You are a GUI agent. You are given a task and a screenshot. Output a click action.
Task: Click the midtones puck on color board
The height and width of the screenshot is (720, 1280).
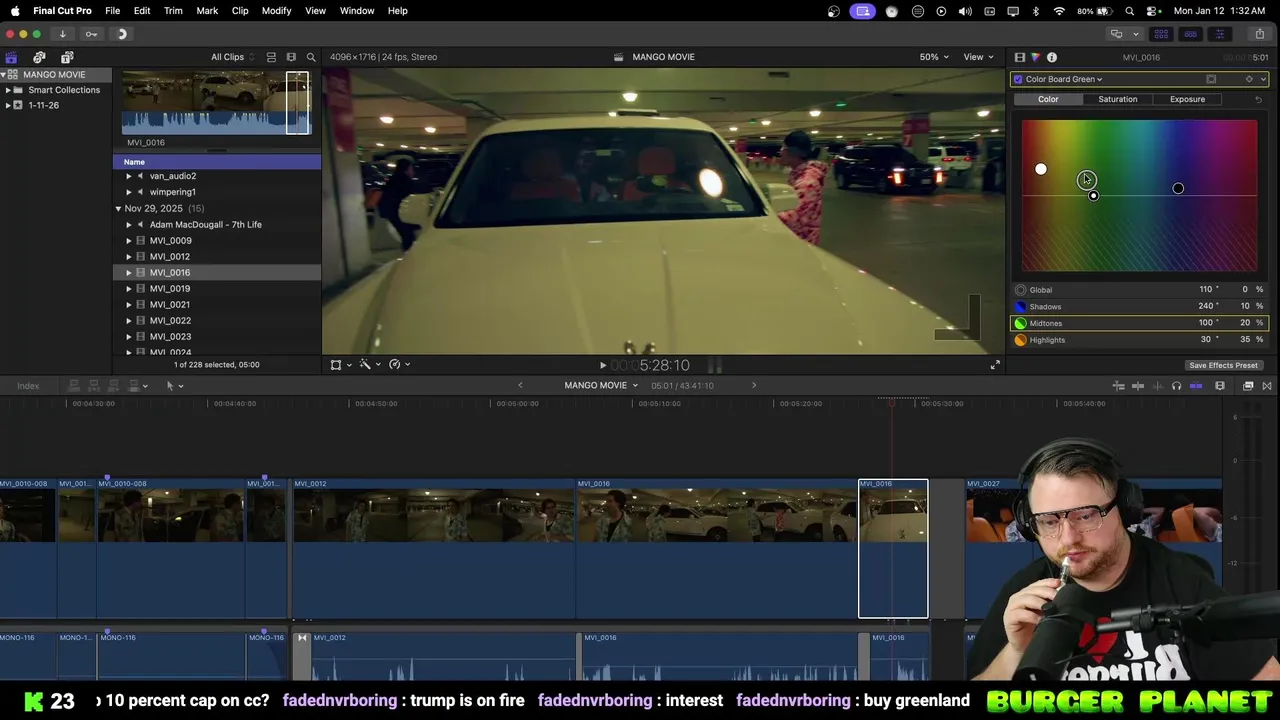click(1086, 180)
